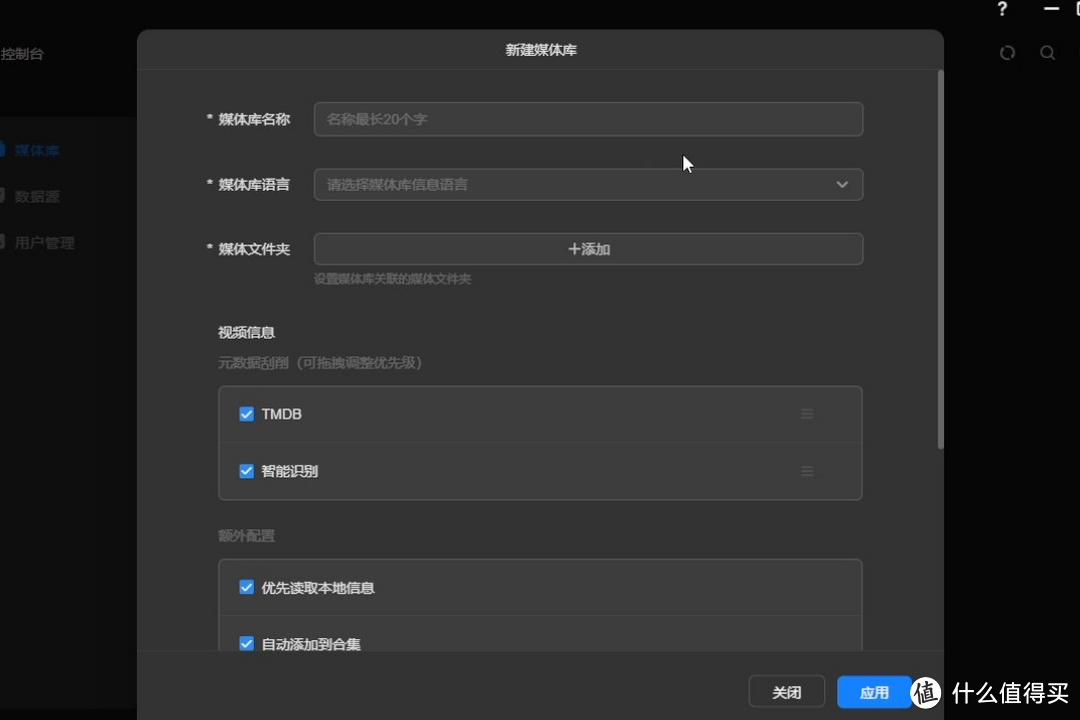The height and width of the screenshot is (720, 1080).
Task: Select the highlighted 媒体库 navigation entry
Action: click(x=36, y=150)
